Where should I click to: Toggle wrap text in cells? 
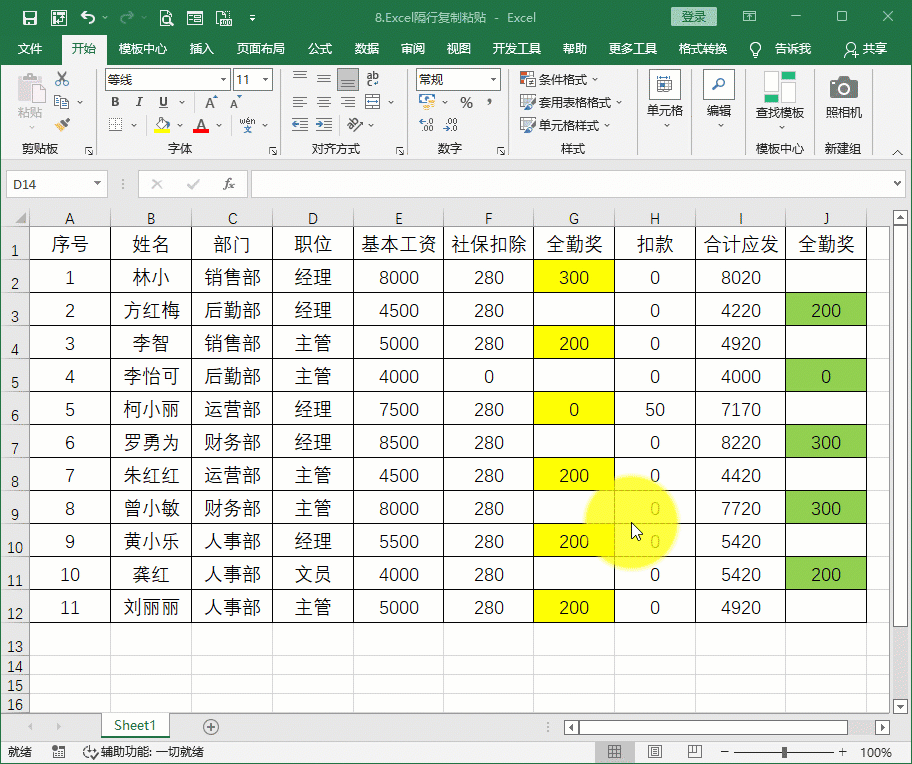pyautogui.click(x=372, y=78)
